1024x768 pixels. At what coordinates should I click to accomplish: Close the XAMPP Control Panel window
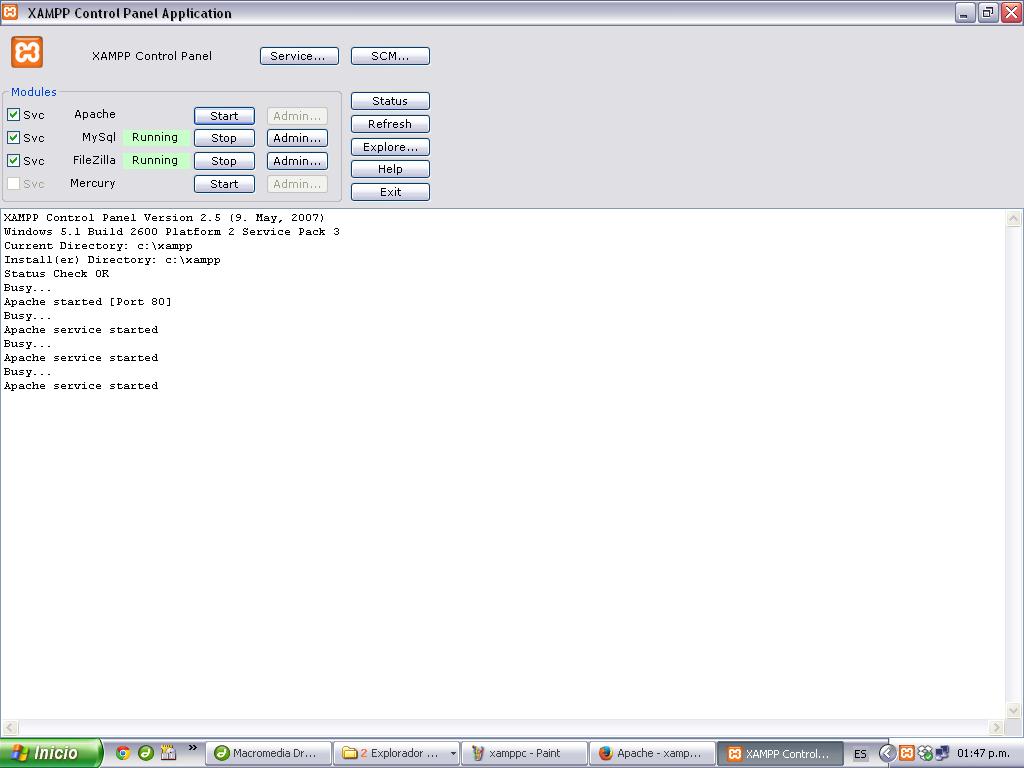1011,12
